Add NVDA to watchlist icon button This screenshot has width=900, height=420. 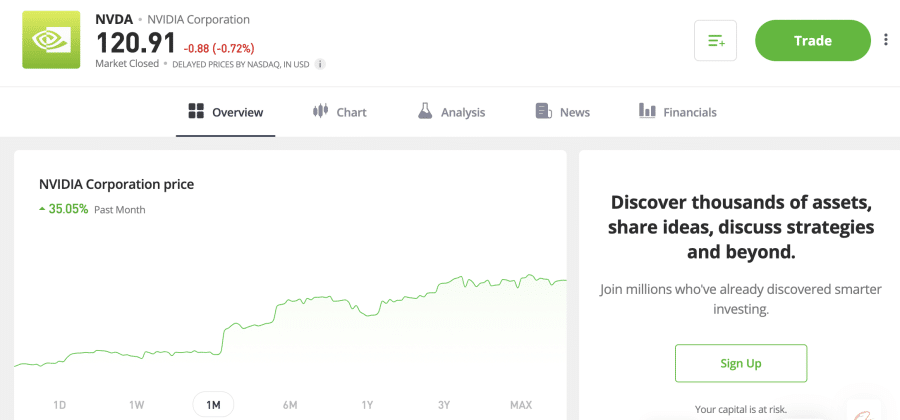tap(715, 41)
